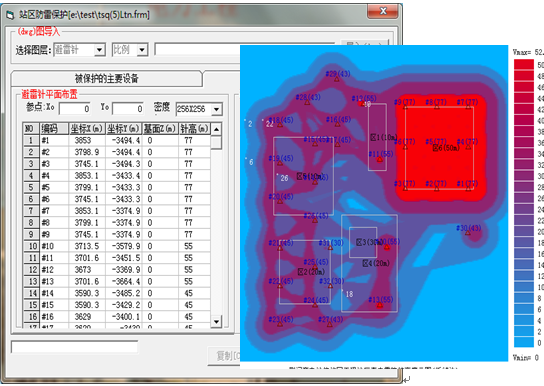Select row 10 header in rod table
Image resolution: width=544 pixels, height=386 pixels.
point(31,246)
